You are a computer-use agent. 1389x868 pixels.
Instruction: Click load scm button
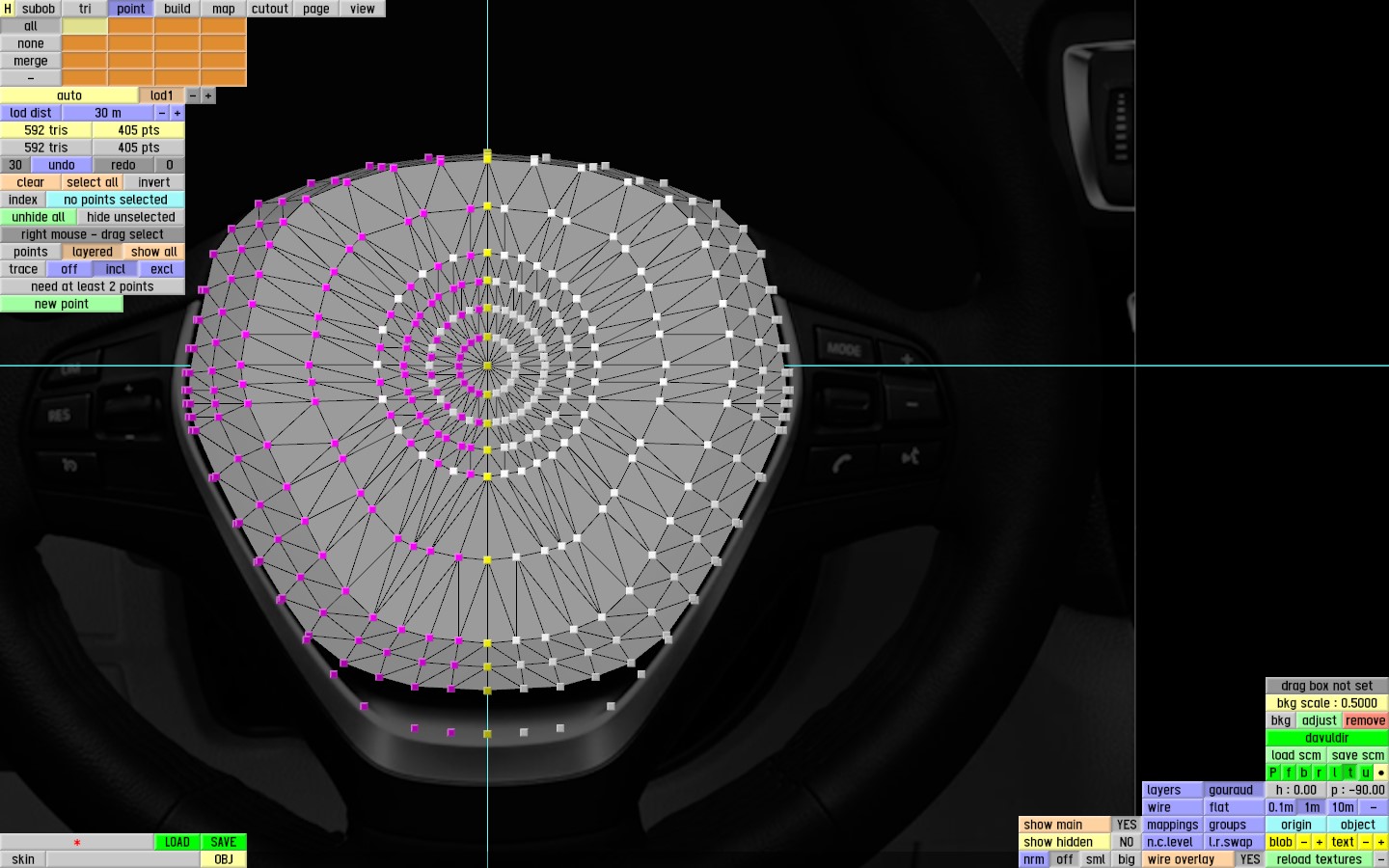coord(1296,755)
